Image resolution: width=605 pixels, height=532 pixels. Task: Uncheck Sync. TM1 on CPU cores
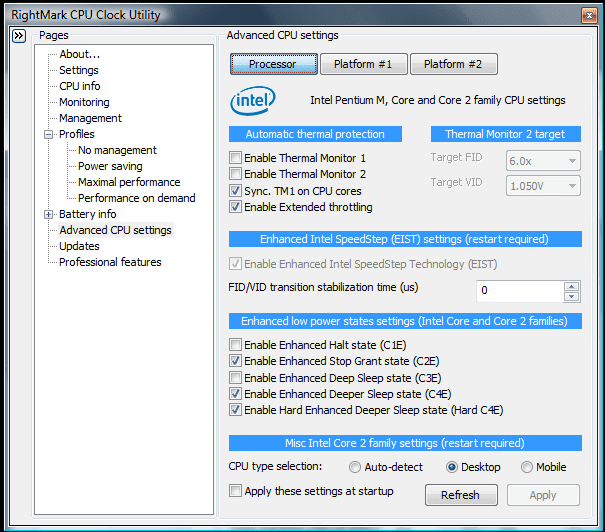[235, 191]
